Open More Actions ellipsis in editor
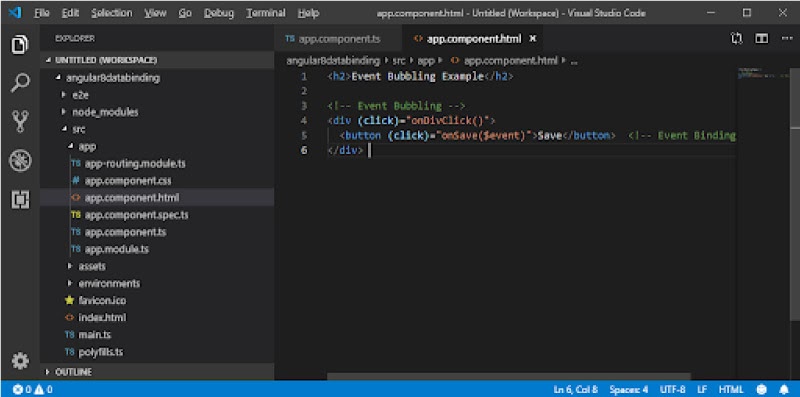This screenshot has height=397, width=800. (787, 39)
